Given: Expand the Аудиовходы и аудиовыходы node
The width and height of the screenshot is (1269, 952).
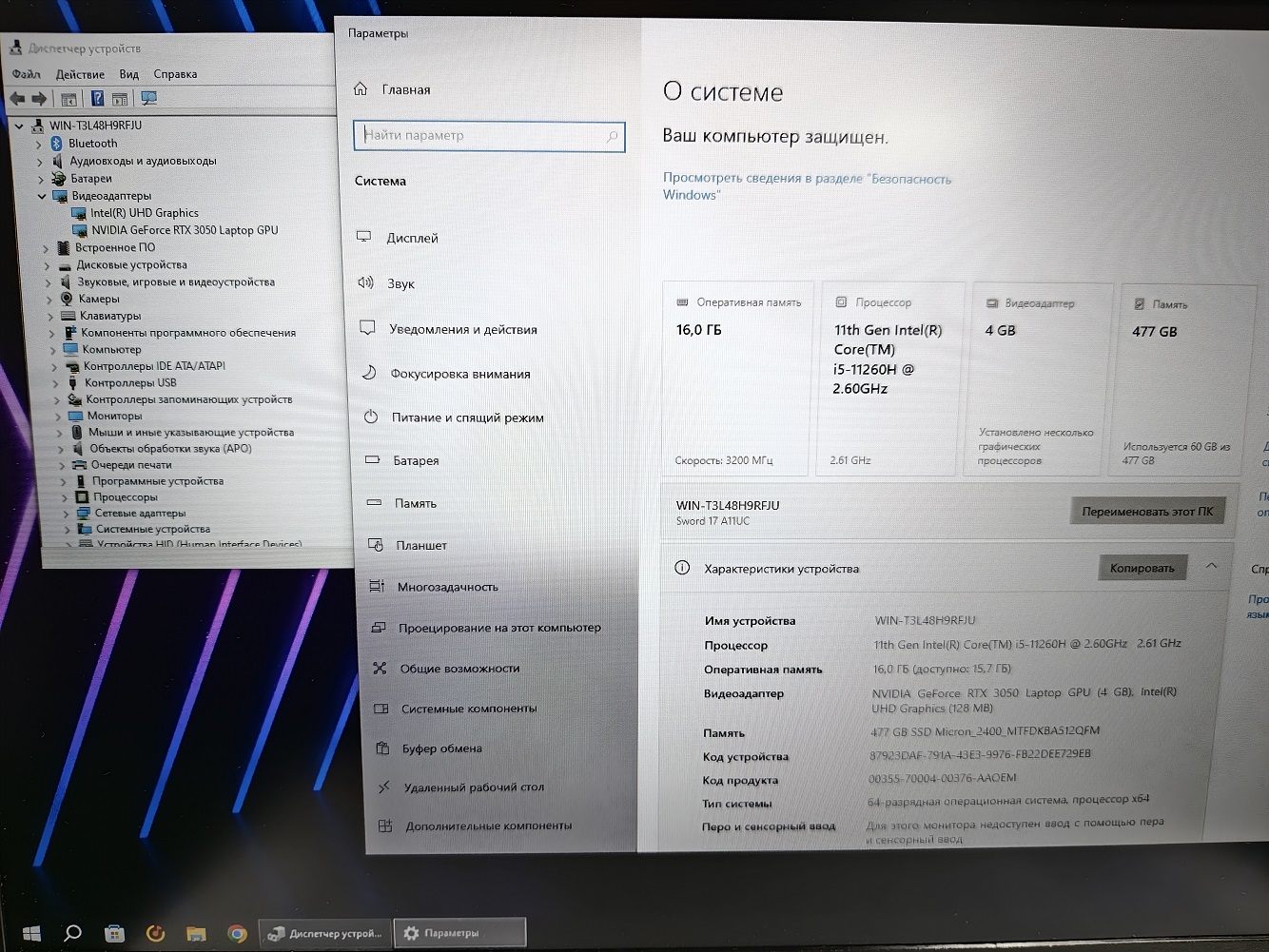Looking at the screenshot, I should pyautogui.click(x=40, y=162).
